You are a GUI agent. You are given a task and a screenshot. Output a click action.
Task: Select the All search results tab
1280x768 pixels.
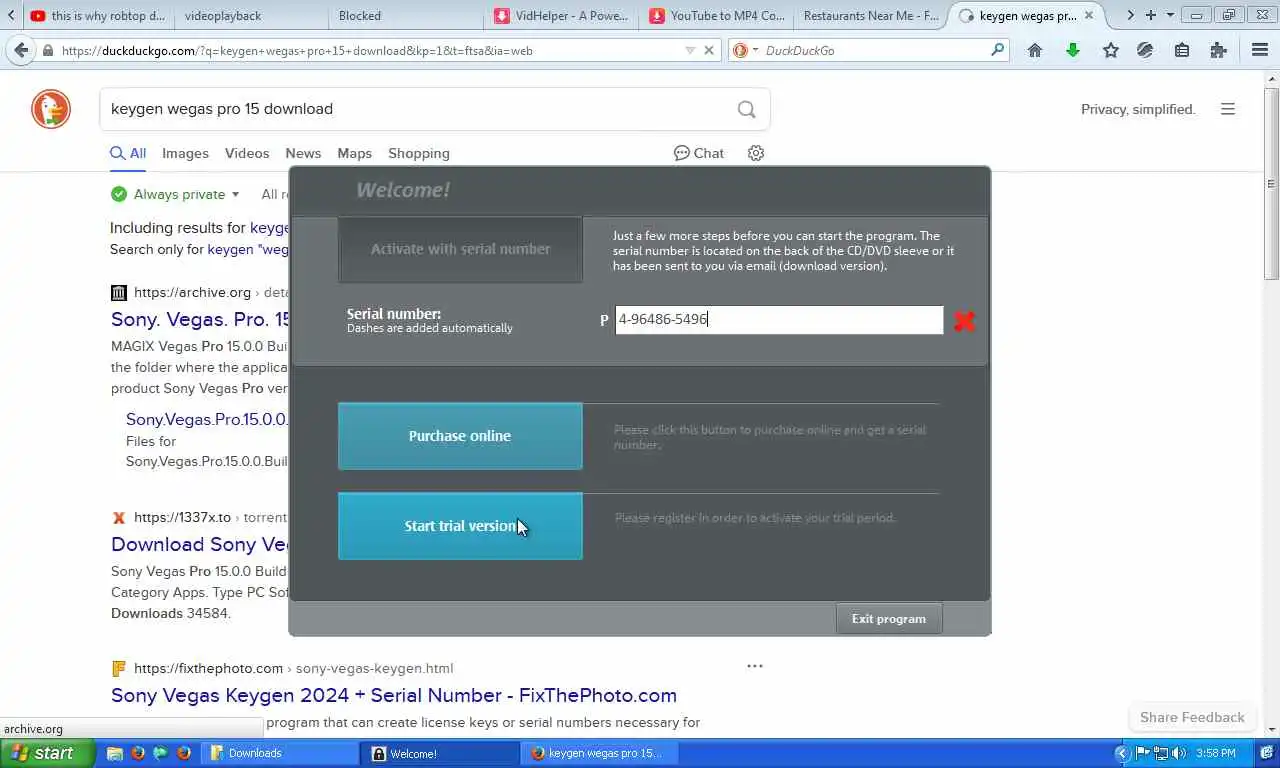(128, 153)
